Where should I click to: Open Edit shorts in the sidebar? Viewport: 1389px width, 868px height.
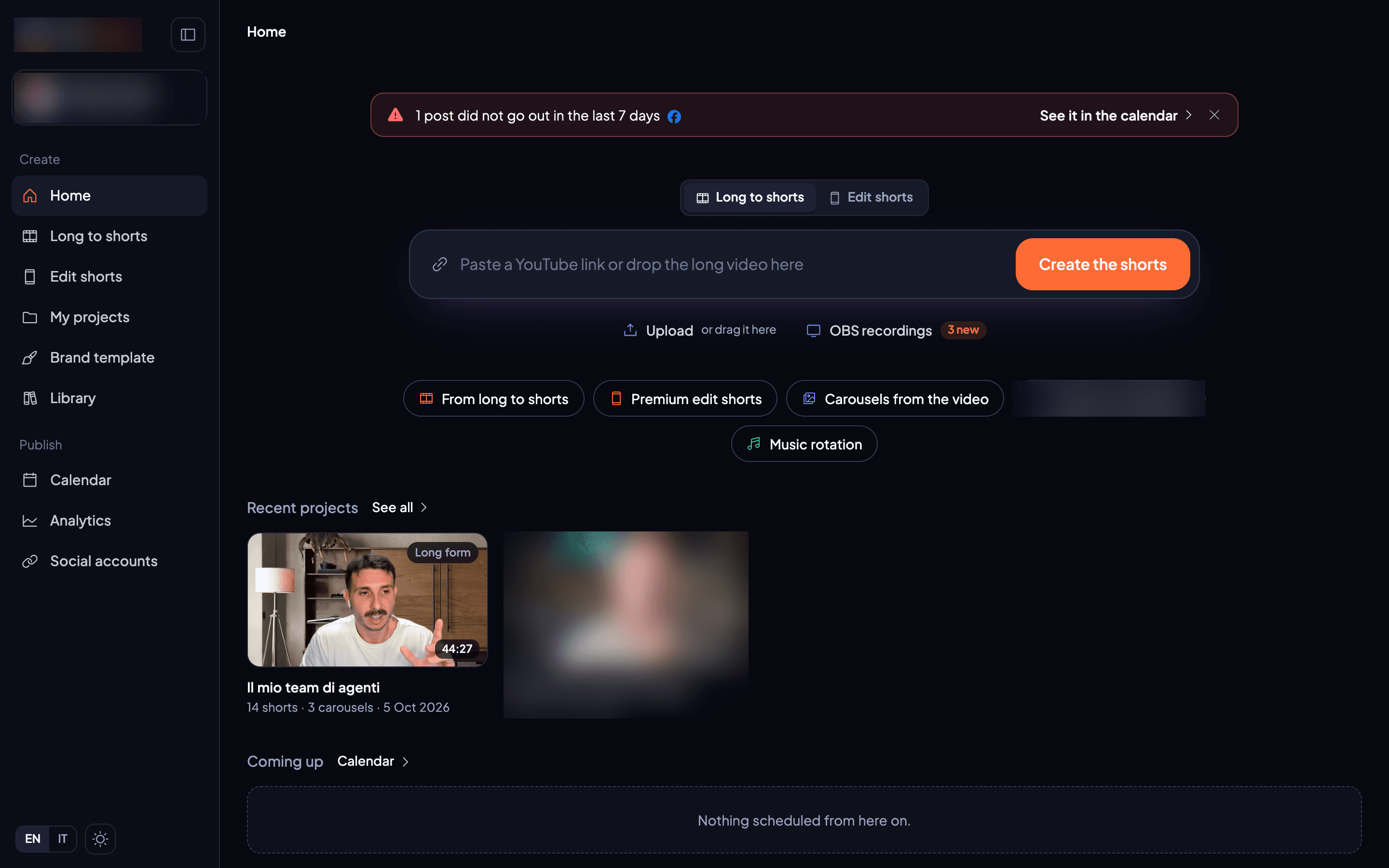(x=109, y=277)
